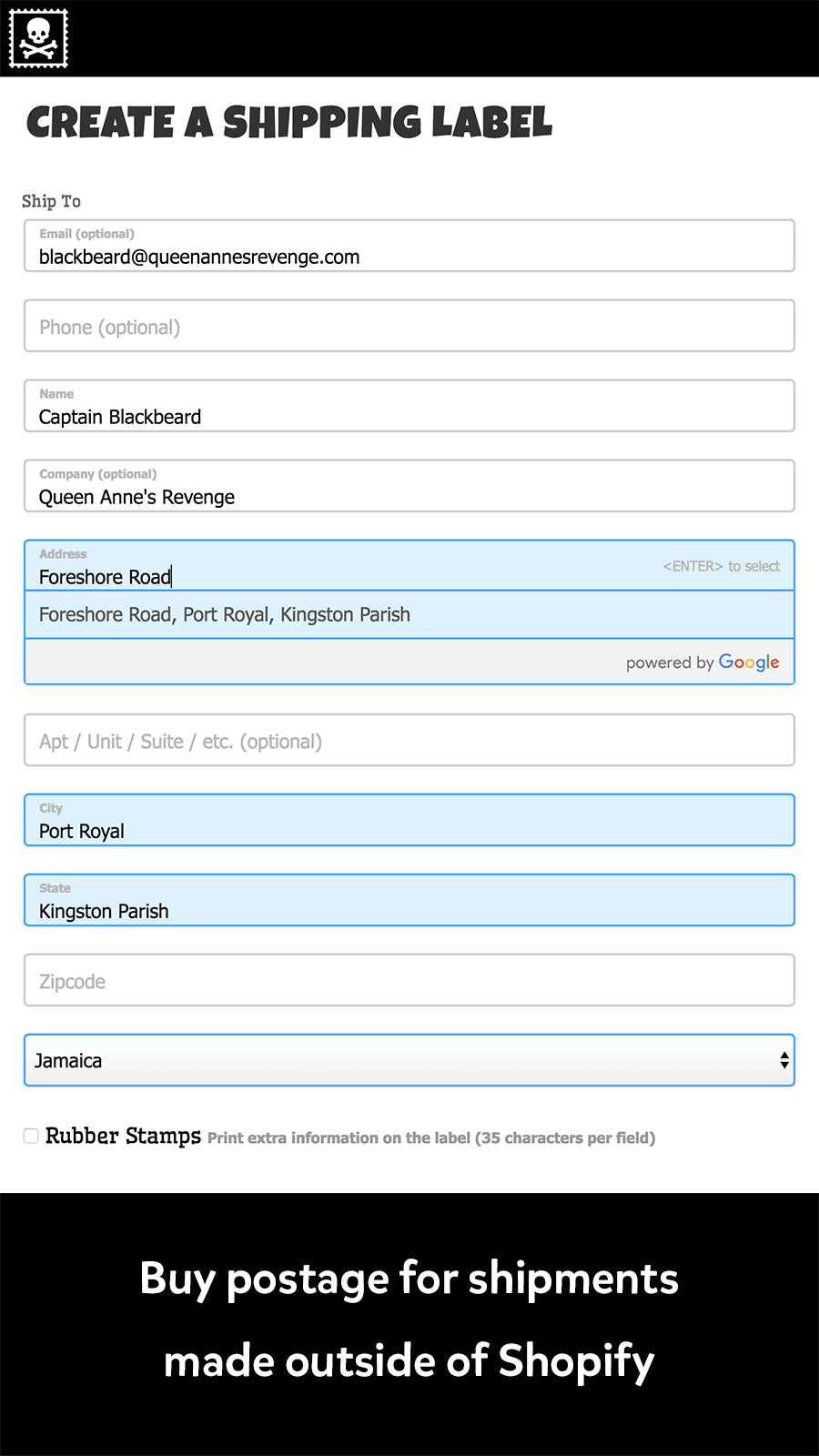Click the Address field with Foreshore Road
819x1456 pixels.
[x=346, y=568]
